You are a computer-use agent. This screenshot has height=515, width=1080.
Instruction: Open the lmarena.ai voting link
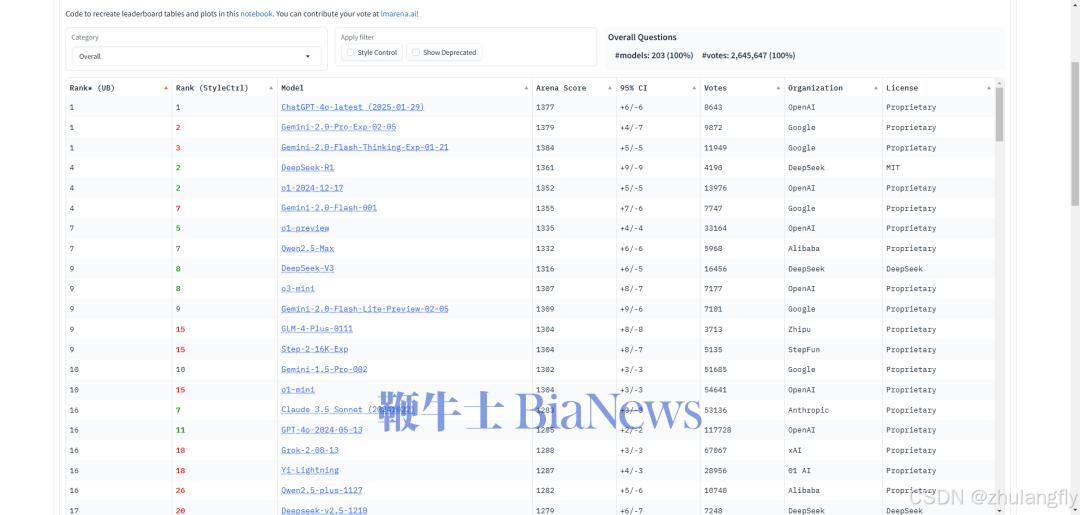pyautogui.click(x=399, y=13)
